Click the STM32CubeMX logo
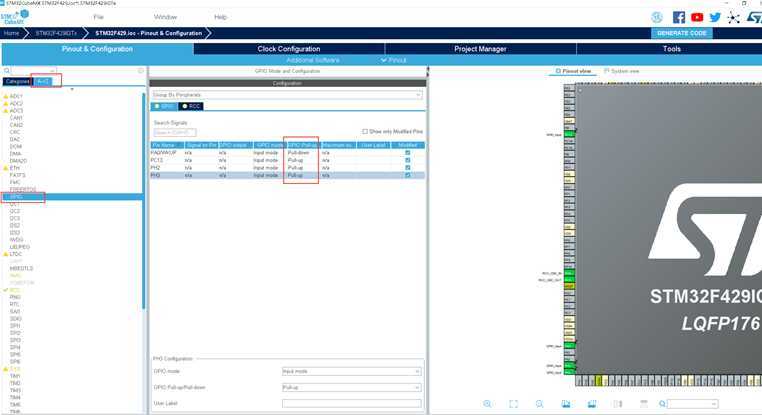 (15, 17)
